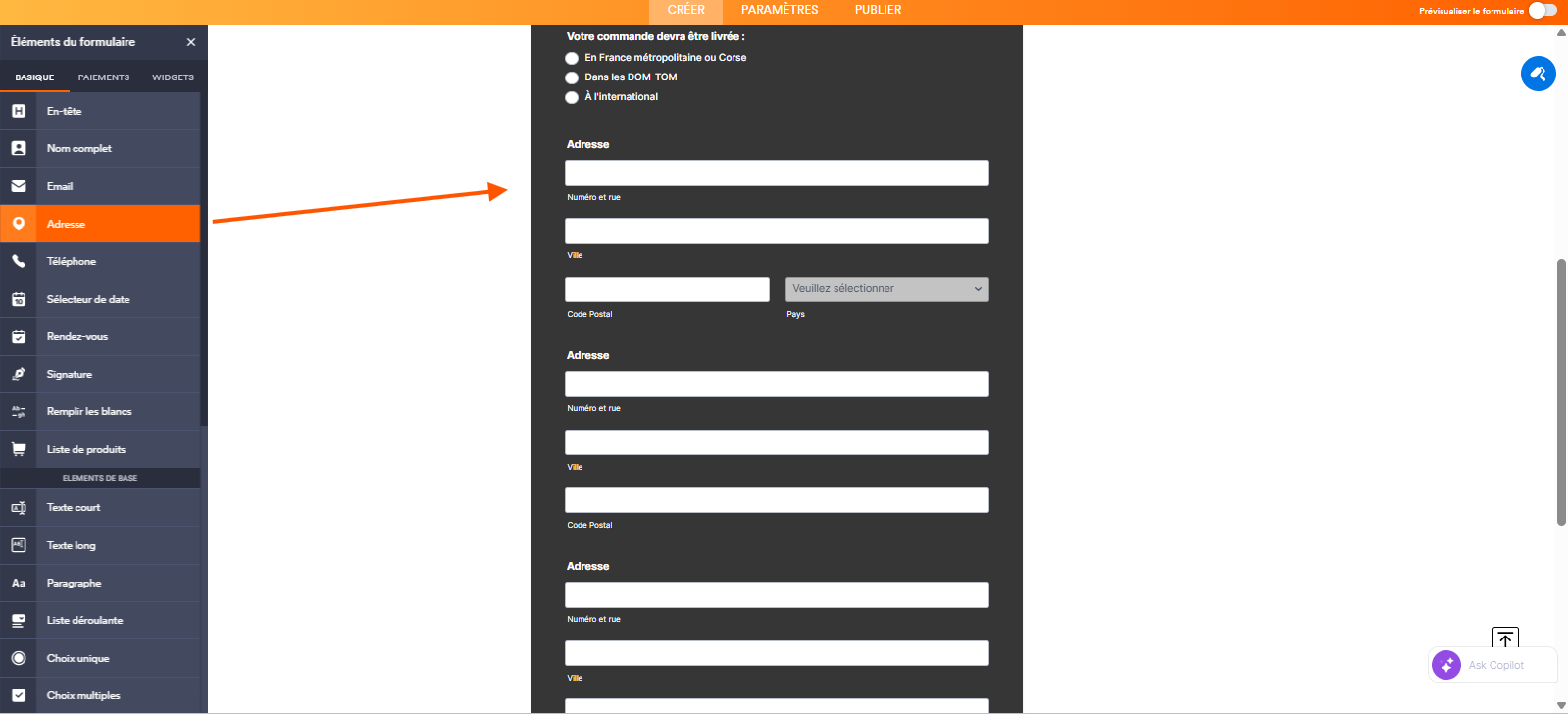
Task: Insert the Choix multiples checkbox element
Action: 100,695
